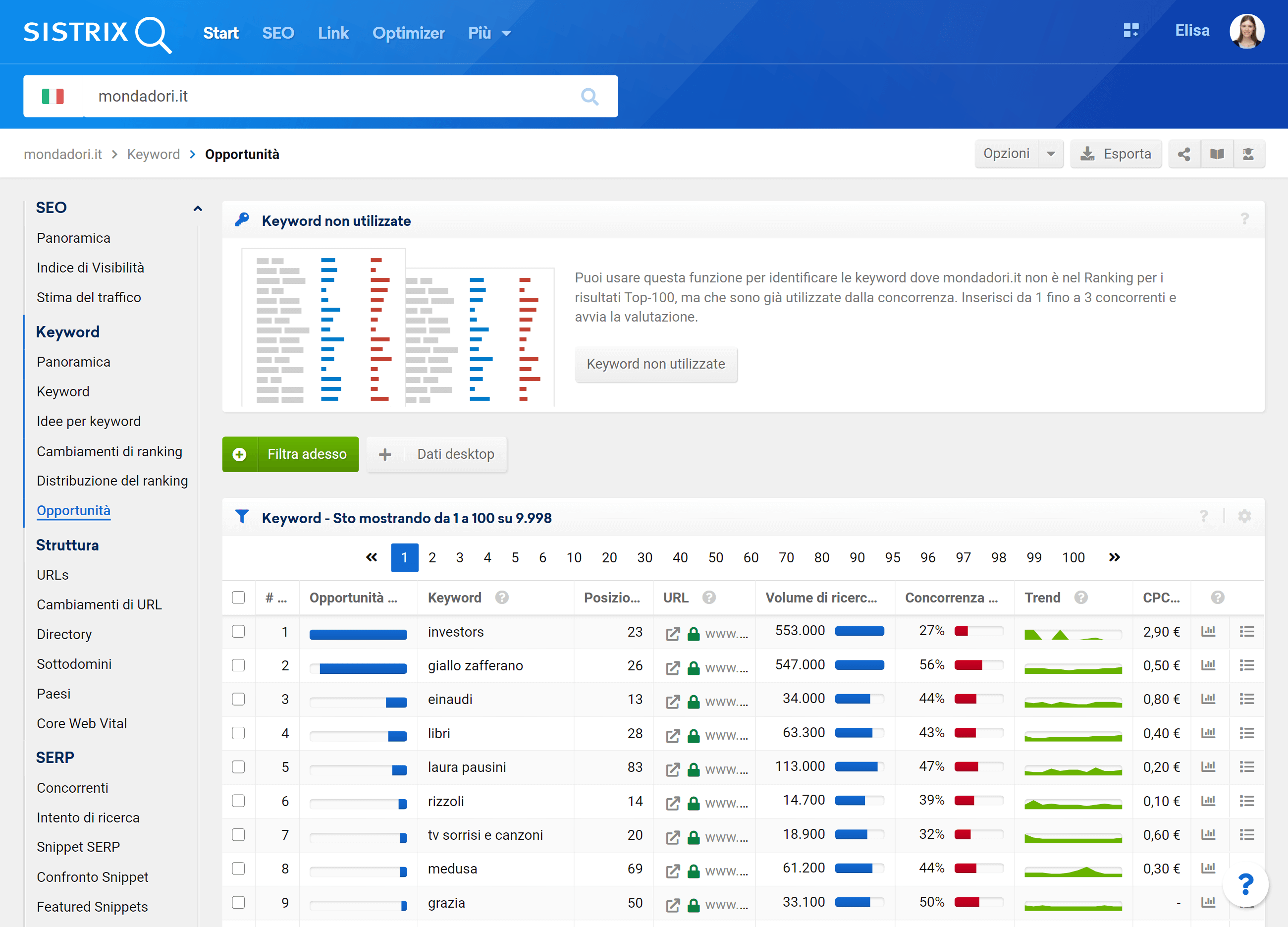Open the Optimizer top navigation tab
Image resolution: width=1288 pixels, height=927 pixels.
(x=408, y=33)
